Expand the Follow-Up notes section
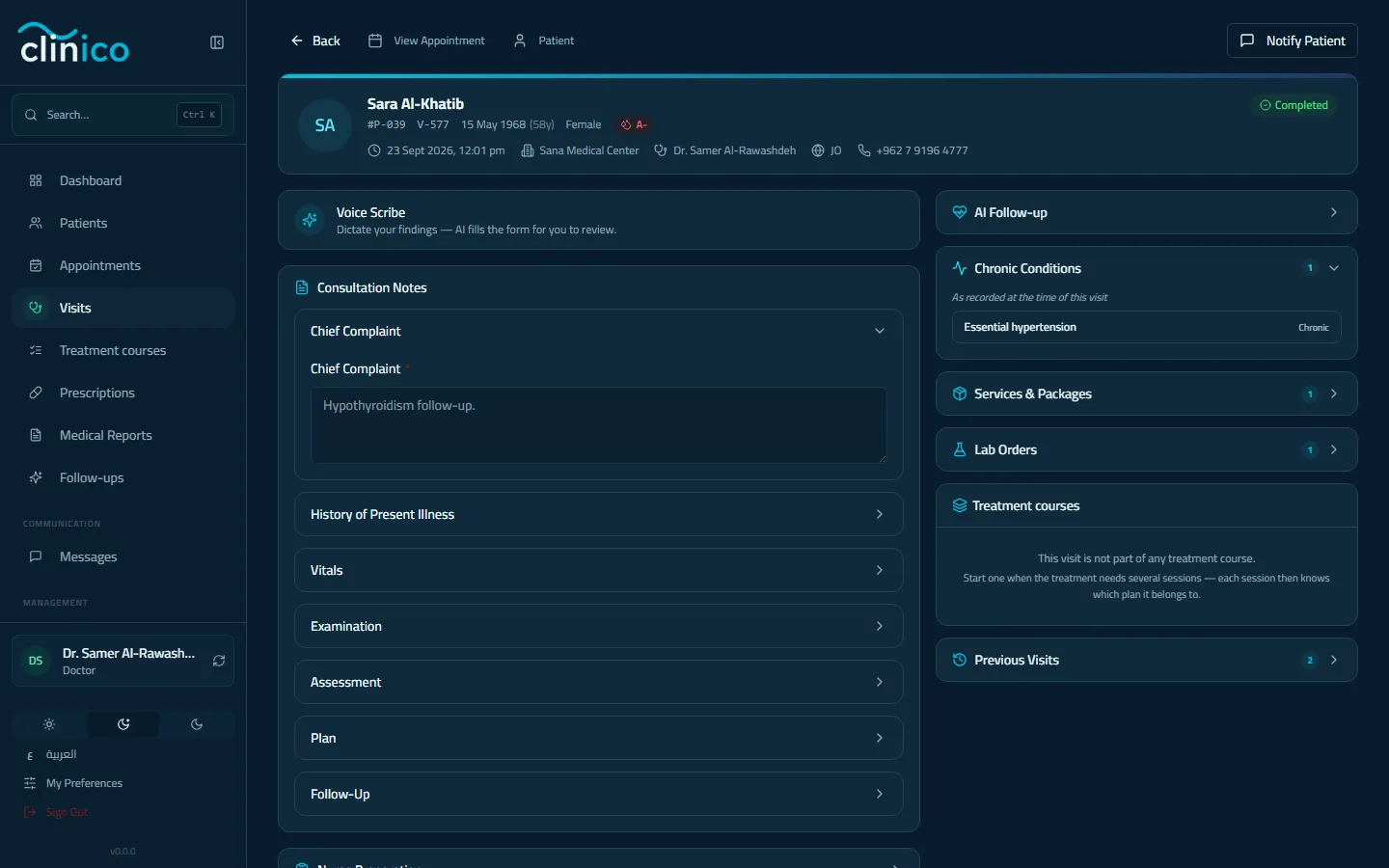This screenshot has height=868, width=1389. point(599,794)
